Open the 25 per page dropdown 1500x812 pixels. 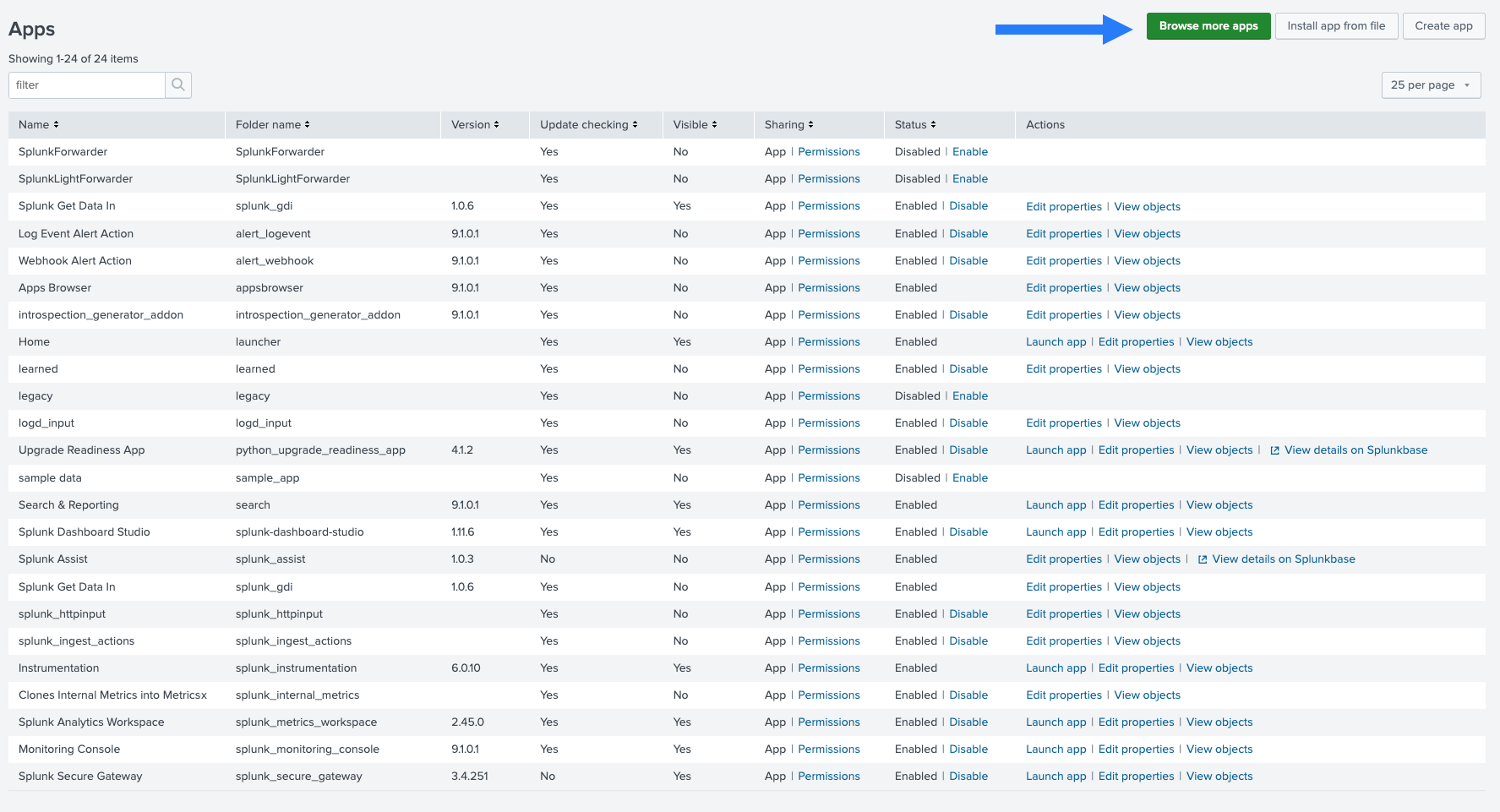click(1431, 85)
